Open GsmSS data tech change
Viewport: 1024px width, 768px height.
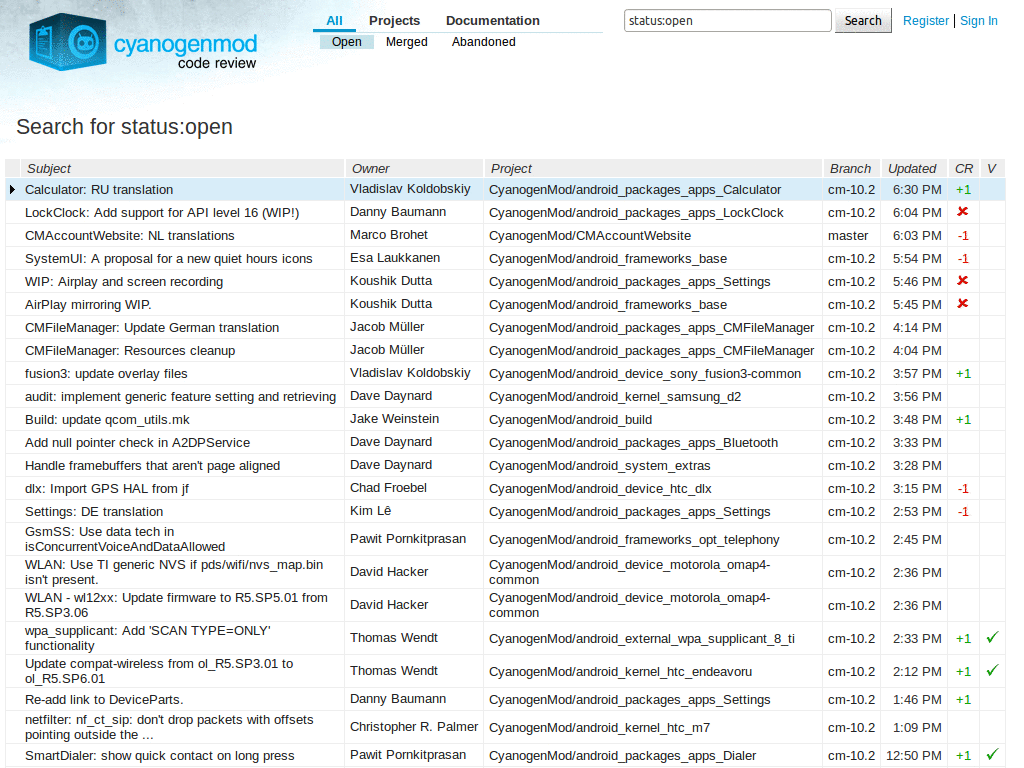click(125, 539)
